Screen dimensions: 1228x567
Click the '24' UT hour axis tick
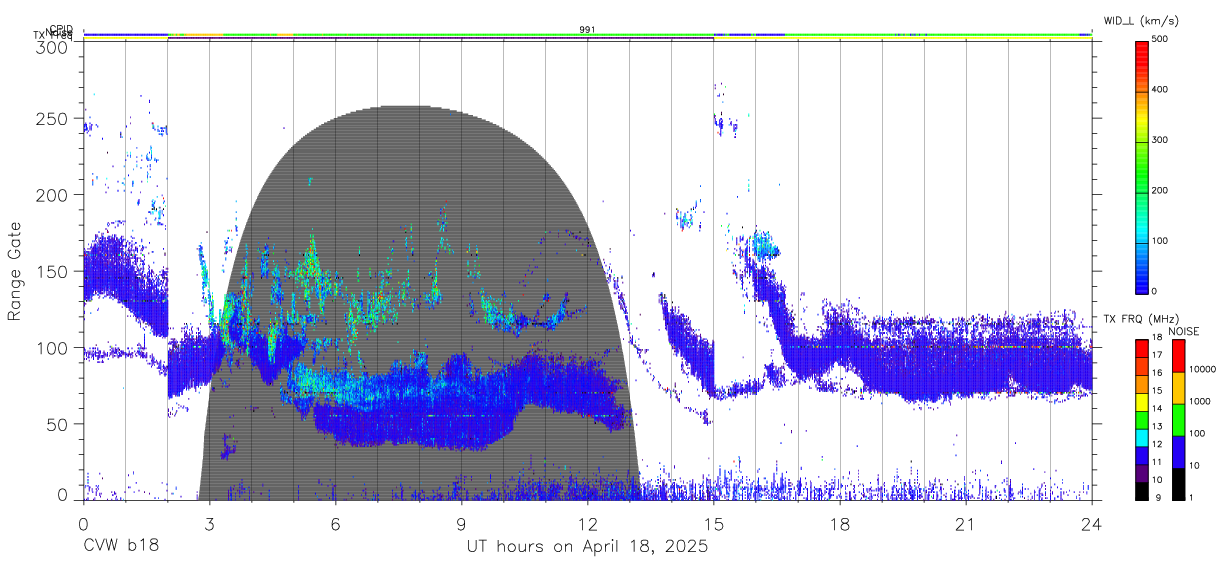[1091, 523]
